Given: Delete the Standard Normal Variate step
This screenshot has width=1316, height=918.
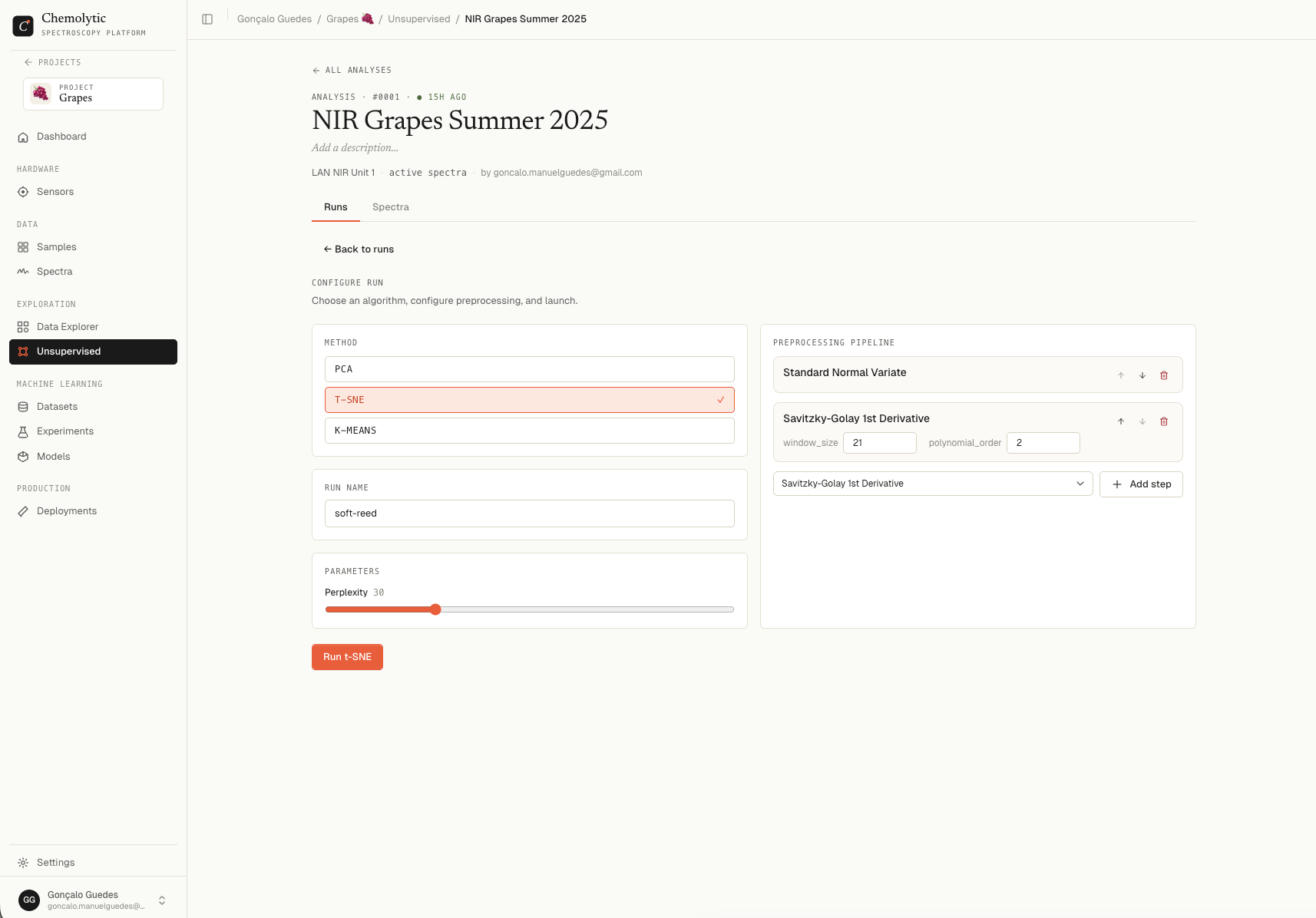Looking at the screenshot, I should click(x=1164, y=375).
